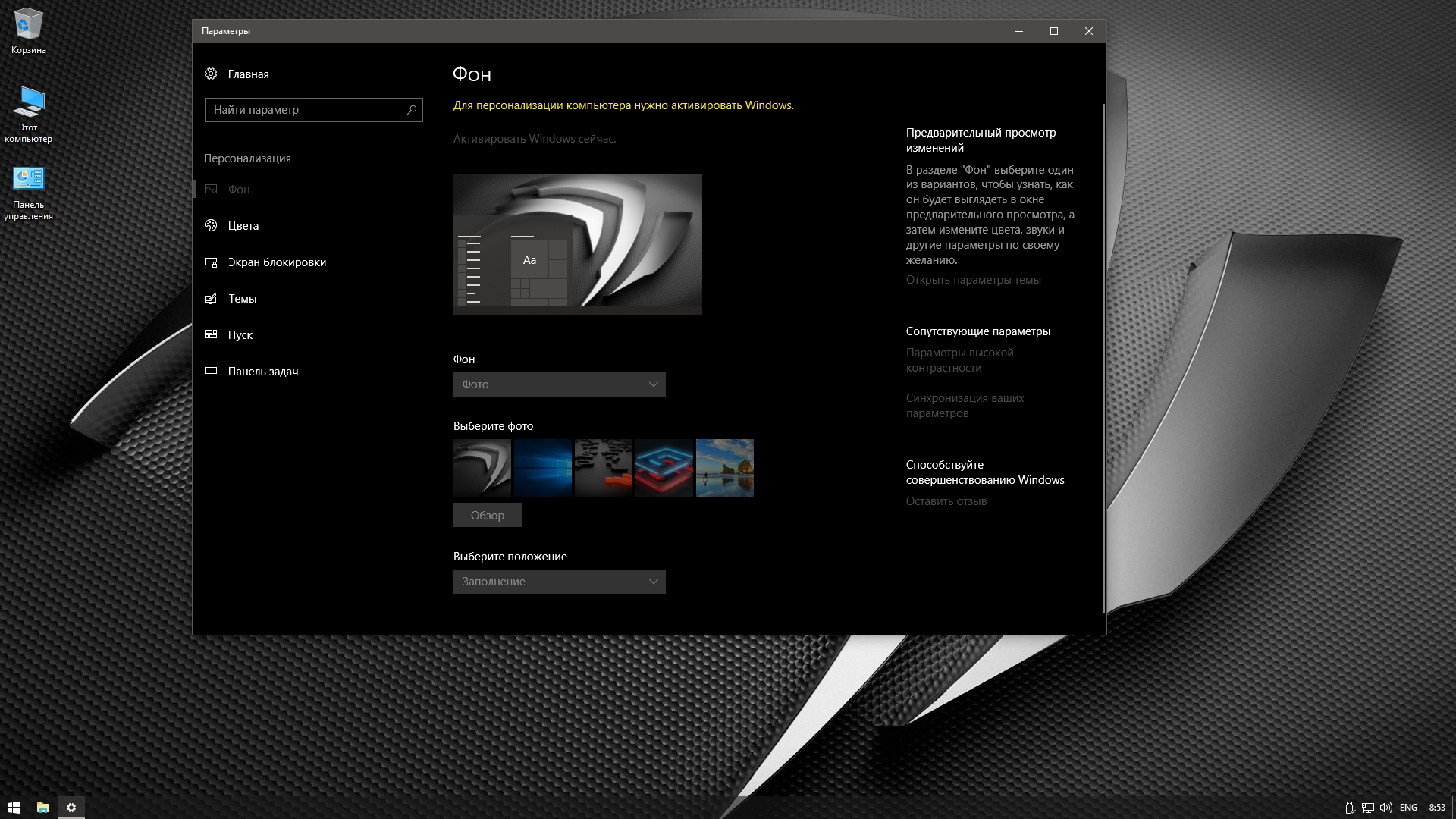Select the beach landscape wallpaper thumbnail
The height and width of the screenshot is (819, 1456).
[724, 468]
